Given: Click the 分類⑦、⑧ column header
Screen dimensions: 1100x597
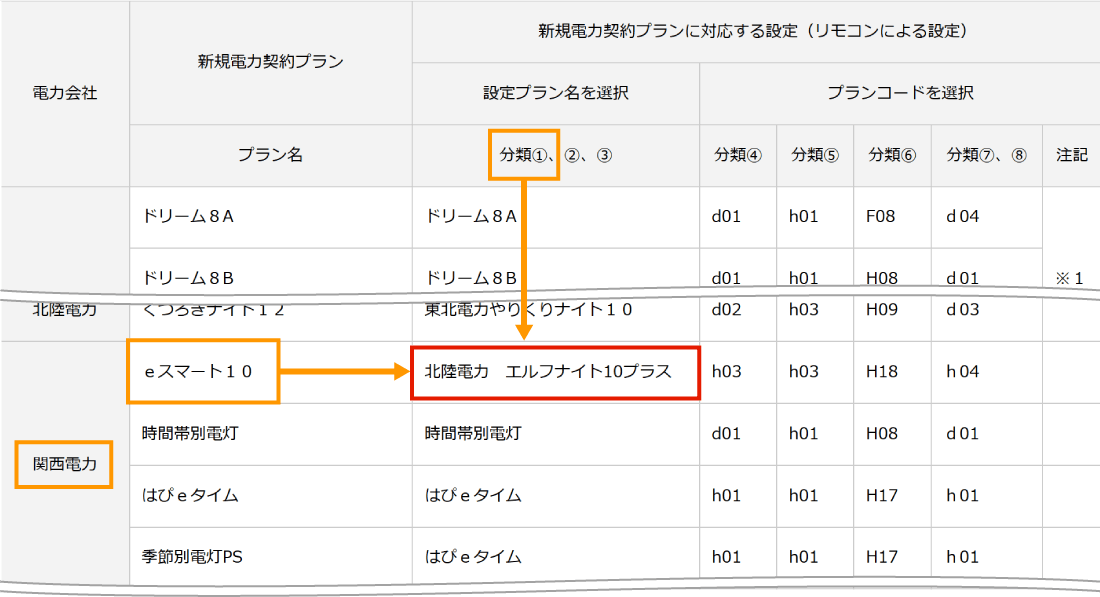Looking at the screenshot, I should pyautogui.click(x=986, y=155).
